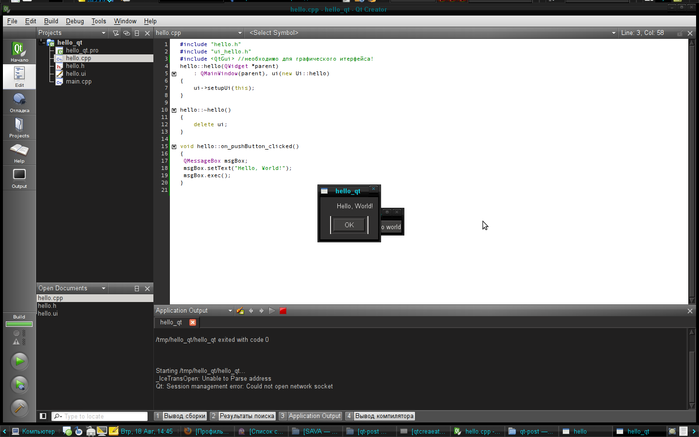Open the Отладка debug mode
The image size is (699, 437).
pyautogui.click(x=19, y=102)
